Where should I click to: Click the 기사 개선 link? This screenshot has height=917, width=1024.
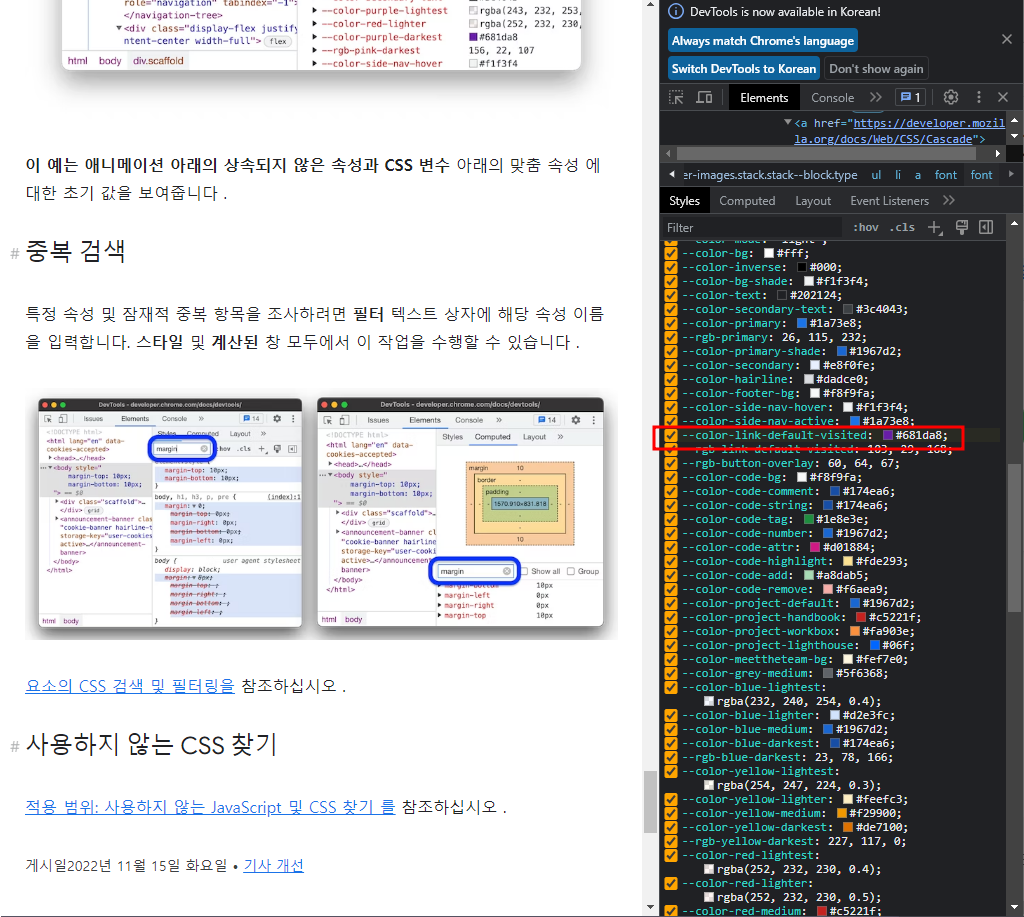tap(274, 865)
